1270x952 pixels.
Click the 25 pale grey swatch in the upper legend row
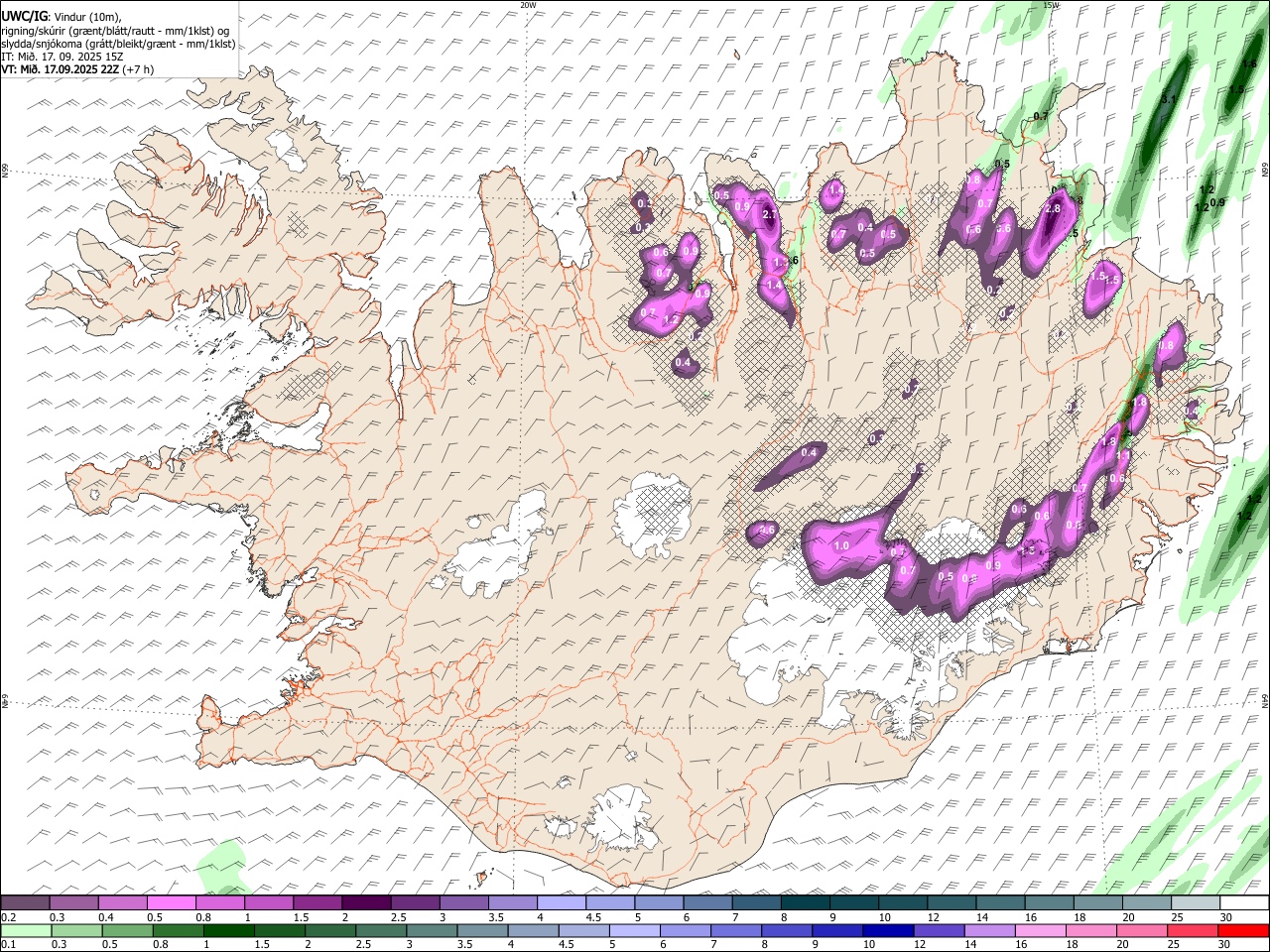coord(1195,902)
